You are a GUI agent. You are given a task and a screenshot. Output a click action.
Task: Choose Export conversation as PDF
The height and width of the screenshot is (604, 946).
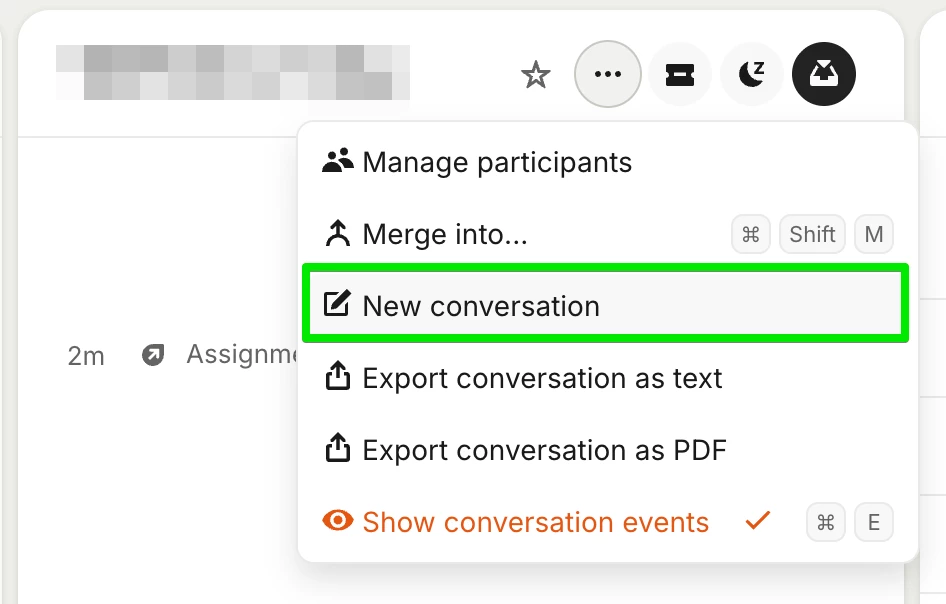click(x=544, y=450)
